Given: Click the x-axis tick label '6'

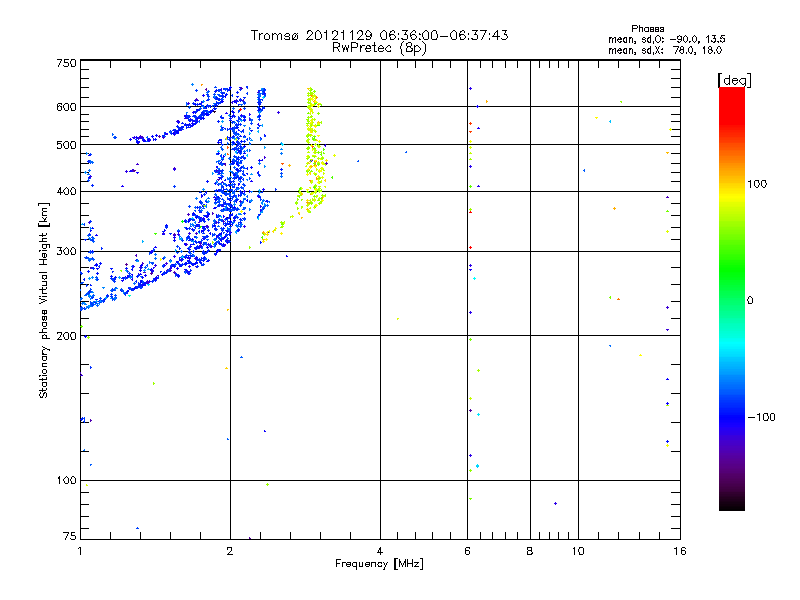Looking at the screenshot, I should point(467,551).
